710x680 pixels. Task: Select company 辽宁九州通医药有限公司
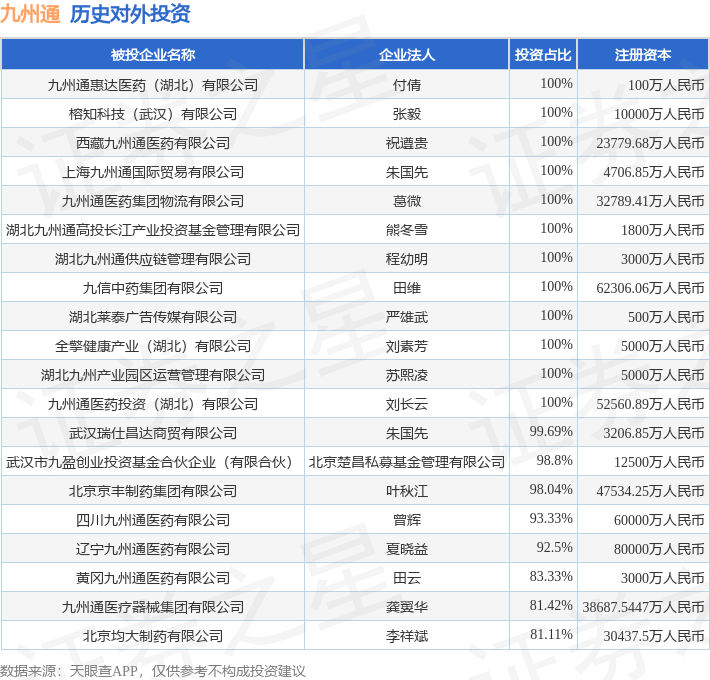(x=153, y=548)
